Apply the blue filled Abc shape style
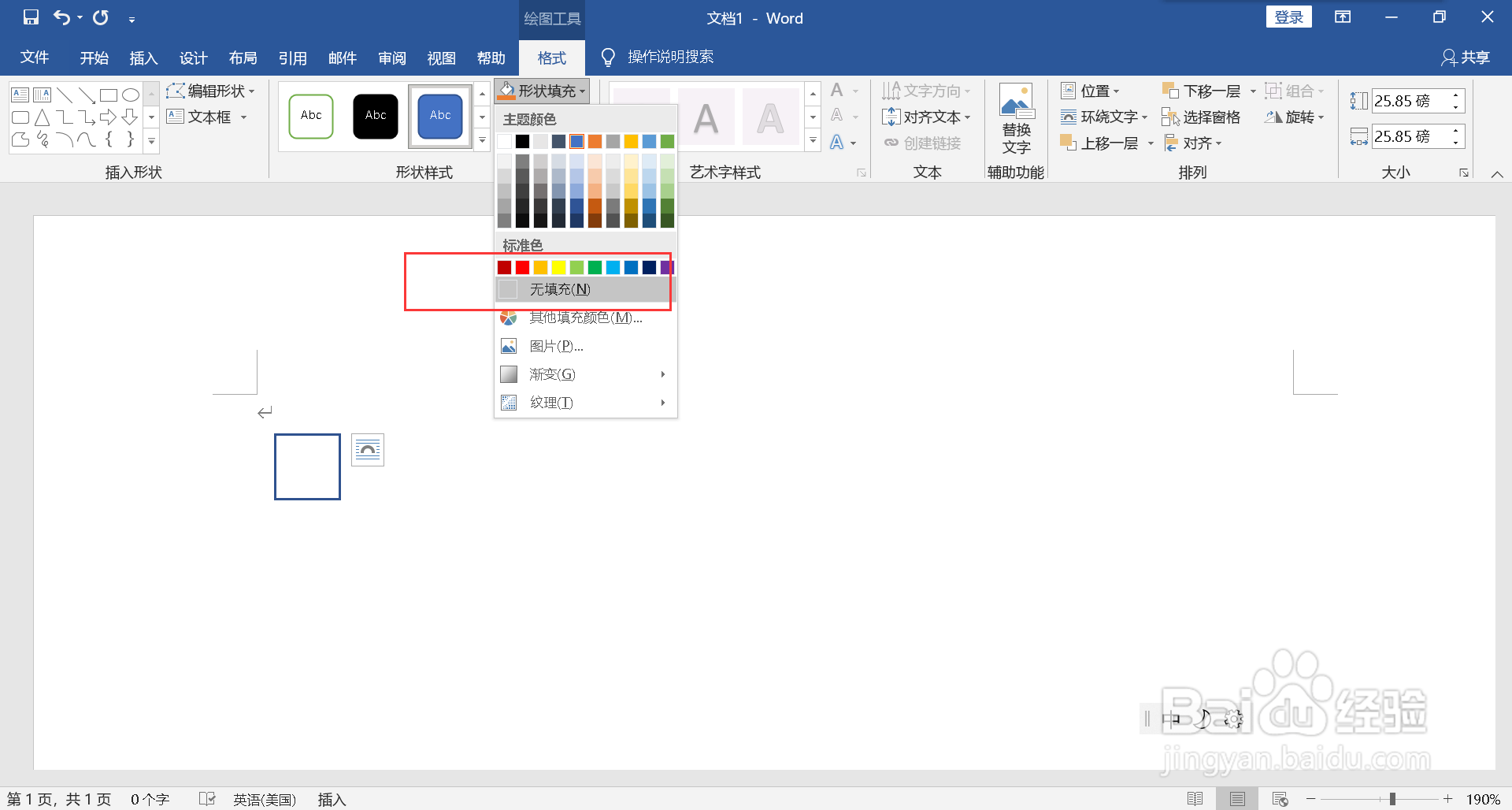 point(440,116)
